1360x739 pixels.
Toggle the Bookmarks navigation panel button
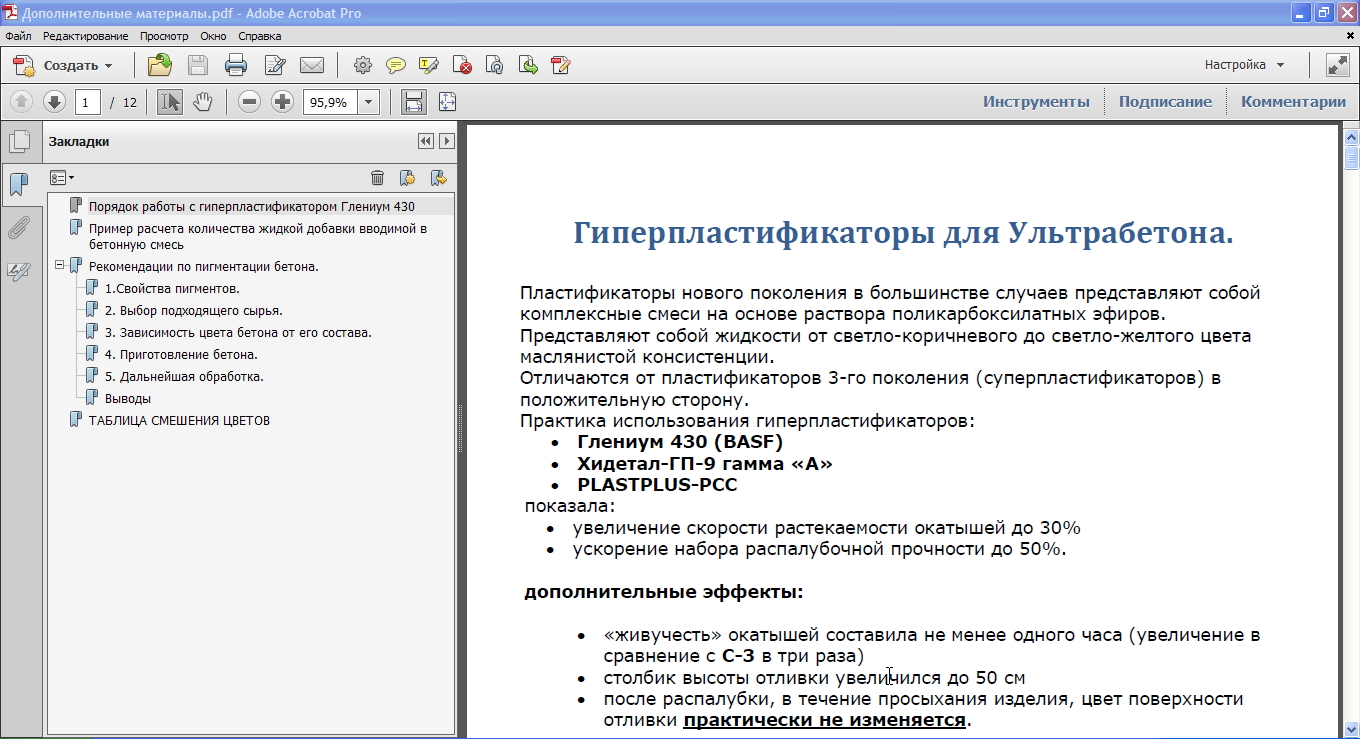tap(18, 185)
